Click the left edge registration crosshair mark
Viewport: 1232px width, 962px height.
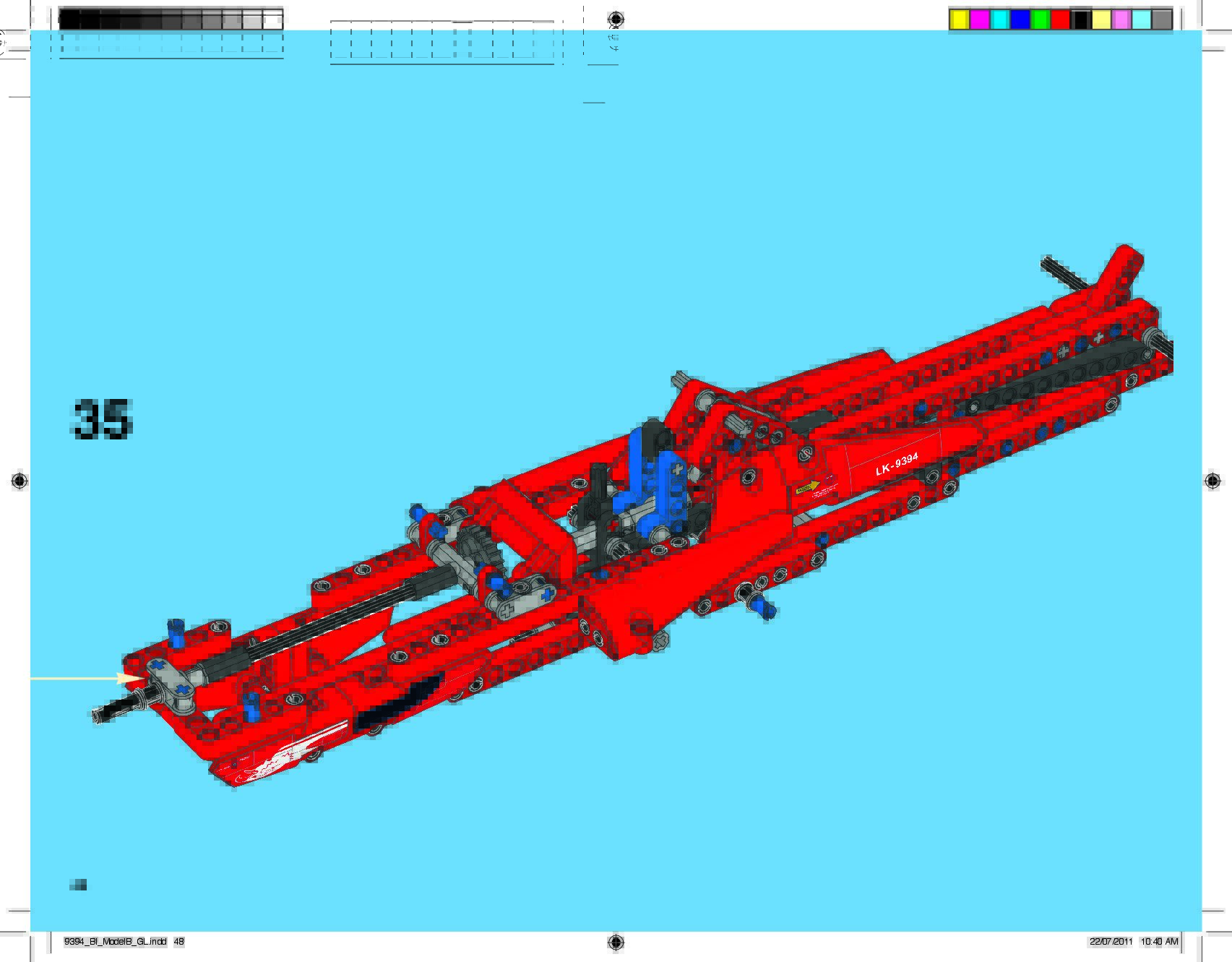tap(20, 481)
